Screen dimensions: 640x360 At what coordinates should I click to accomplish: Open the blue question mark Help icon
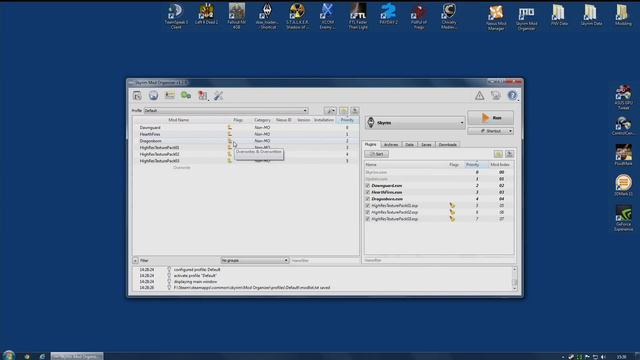[x=512, y=96]
